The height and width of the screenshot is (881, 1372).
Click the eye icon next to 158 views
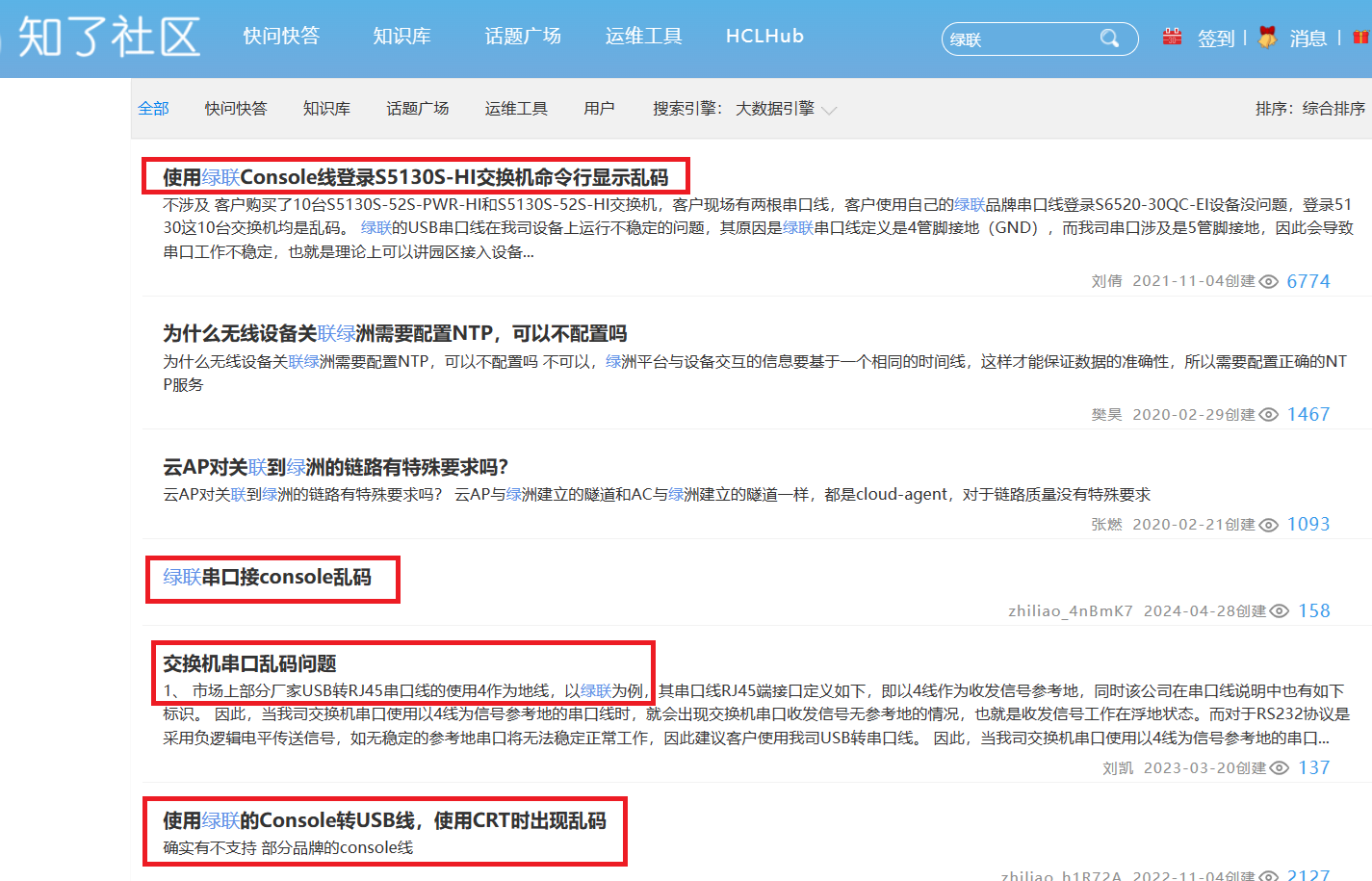1280,611
